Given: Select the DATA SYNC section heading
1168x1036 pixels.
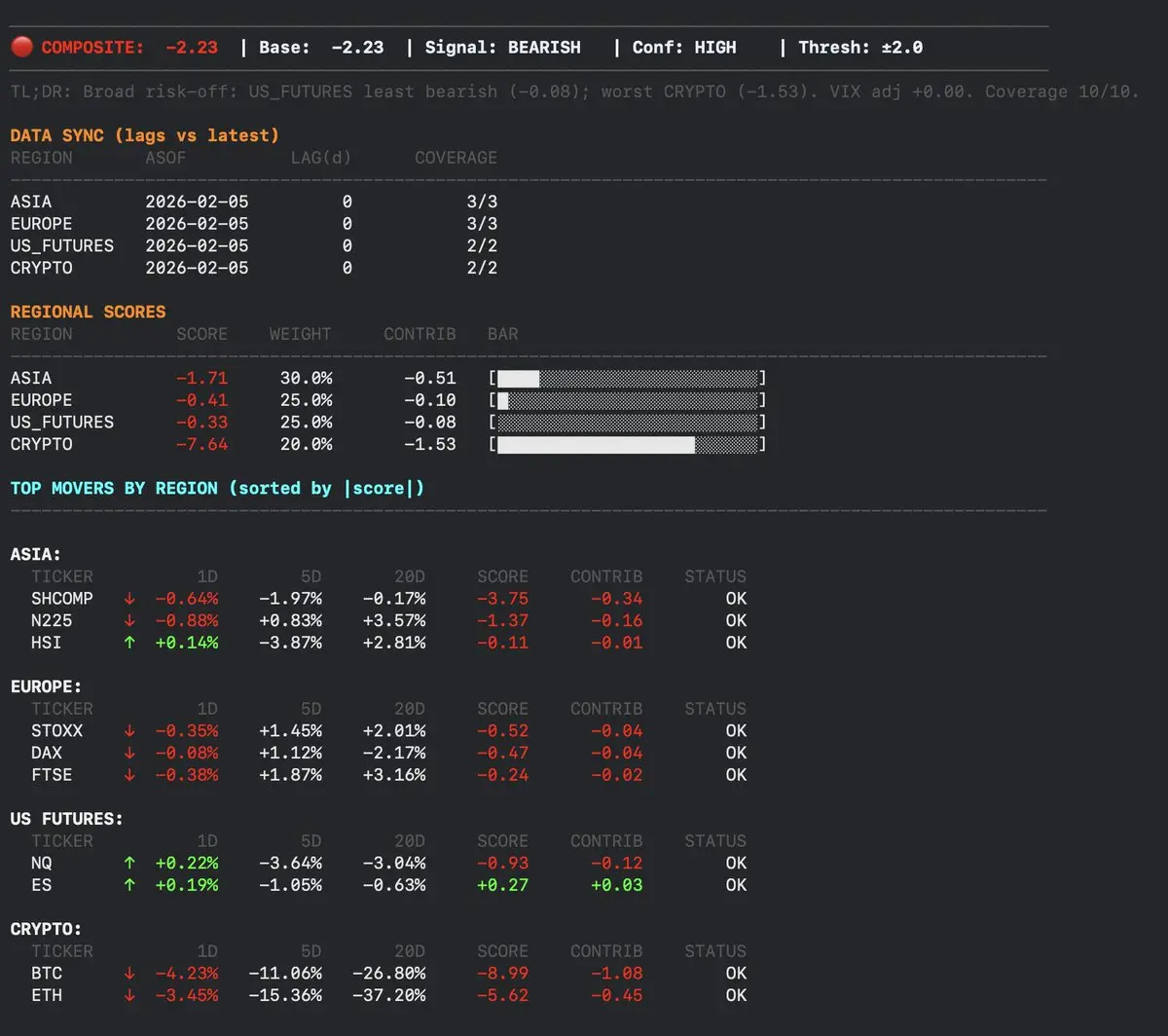Looking at the screenshot, I should (x=144, y=135).
